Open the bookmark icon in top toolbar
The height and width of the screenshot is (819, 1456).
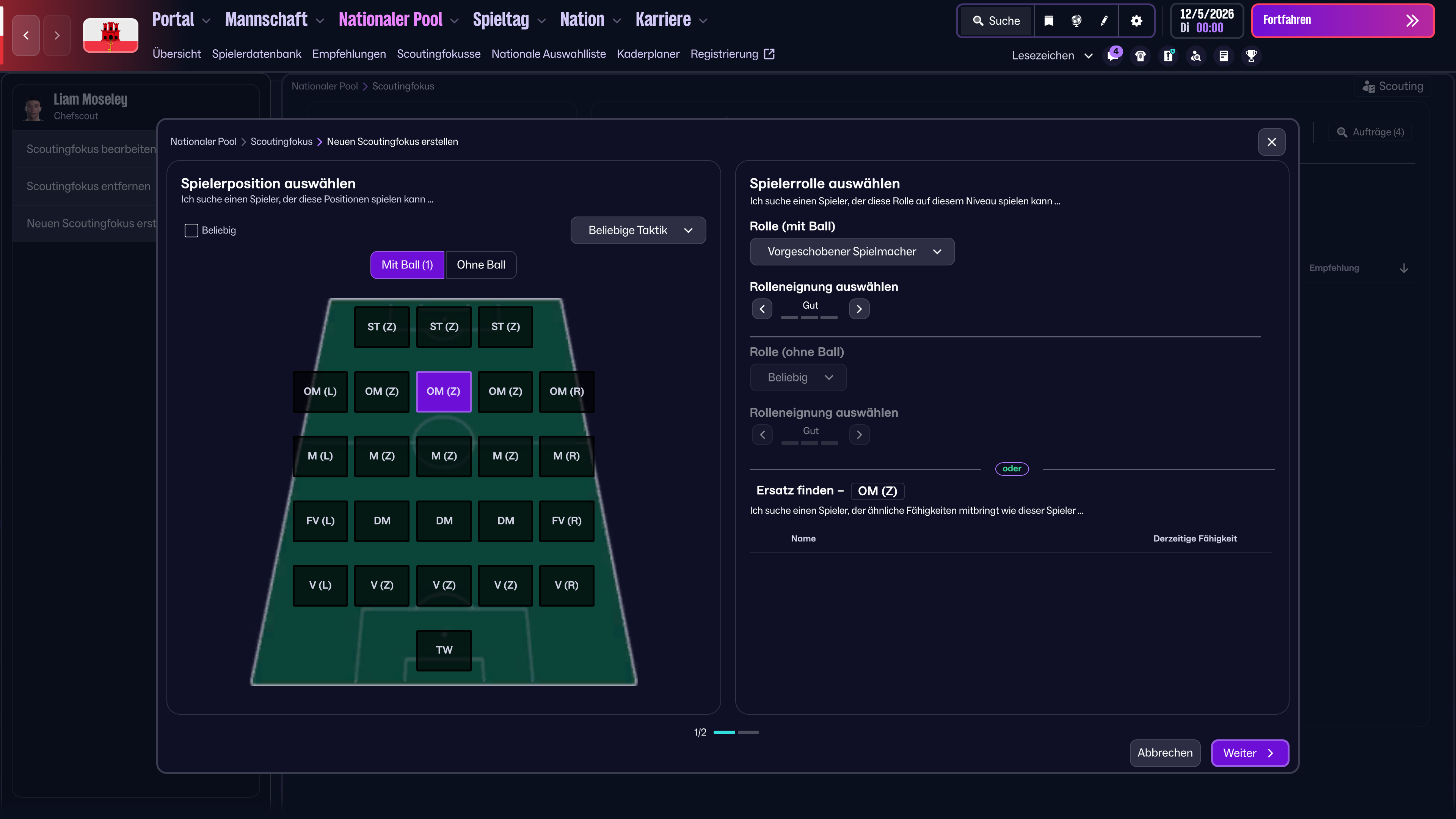tap(1048, 21)
